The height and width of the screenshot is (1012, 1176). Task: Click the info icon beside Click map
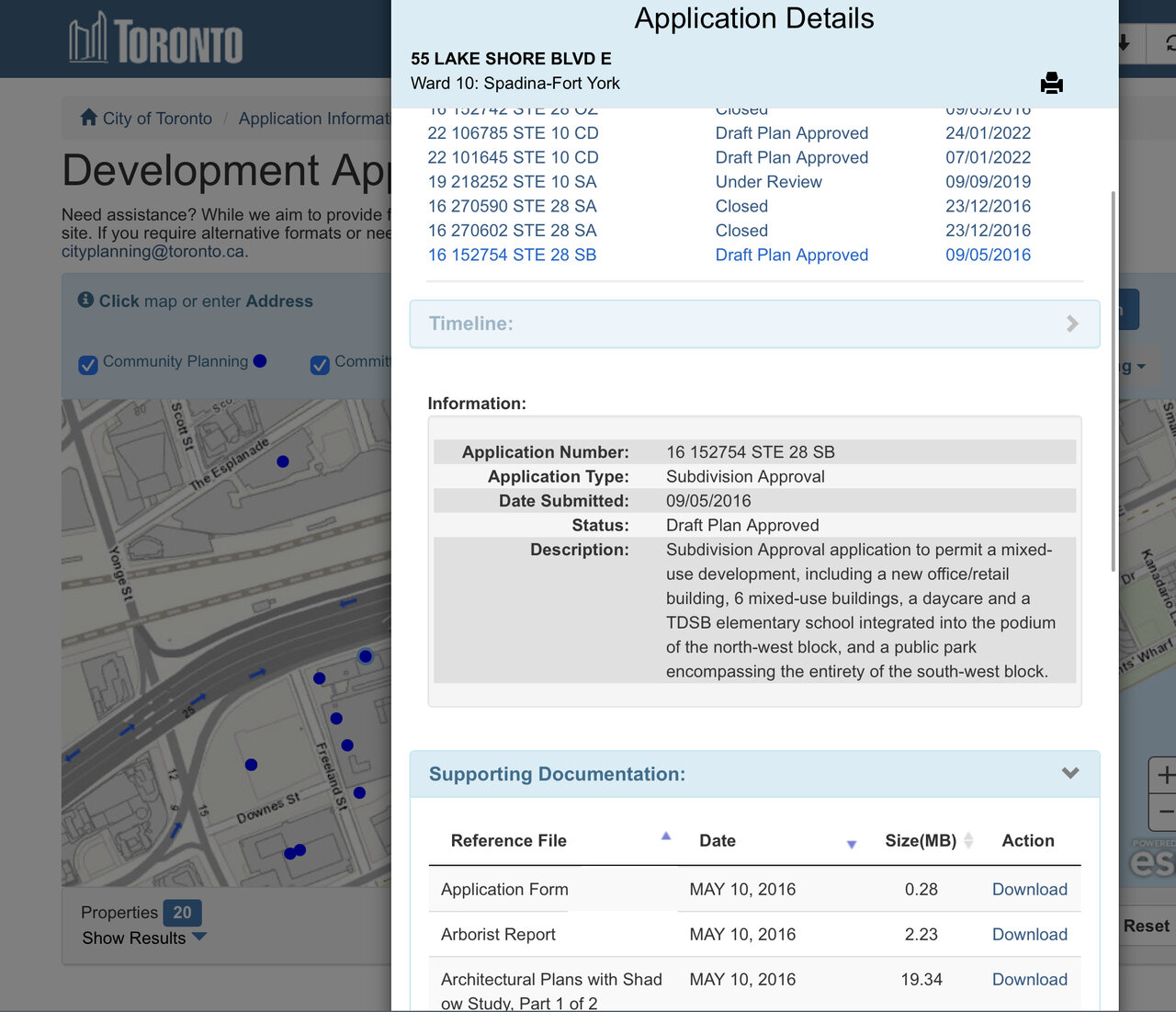click(x=85, y=300)
